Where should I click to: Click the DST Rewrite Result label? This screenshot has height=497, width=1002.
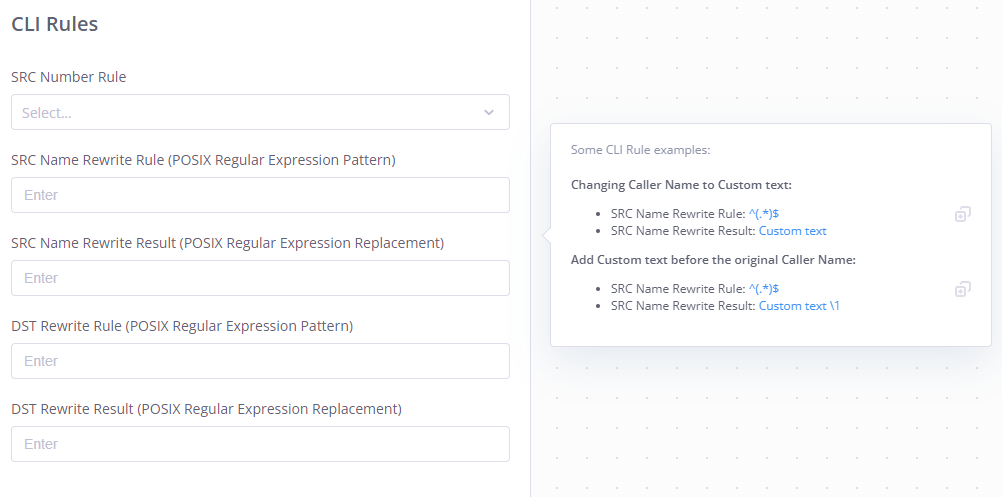coord(206,409)
